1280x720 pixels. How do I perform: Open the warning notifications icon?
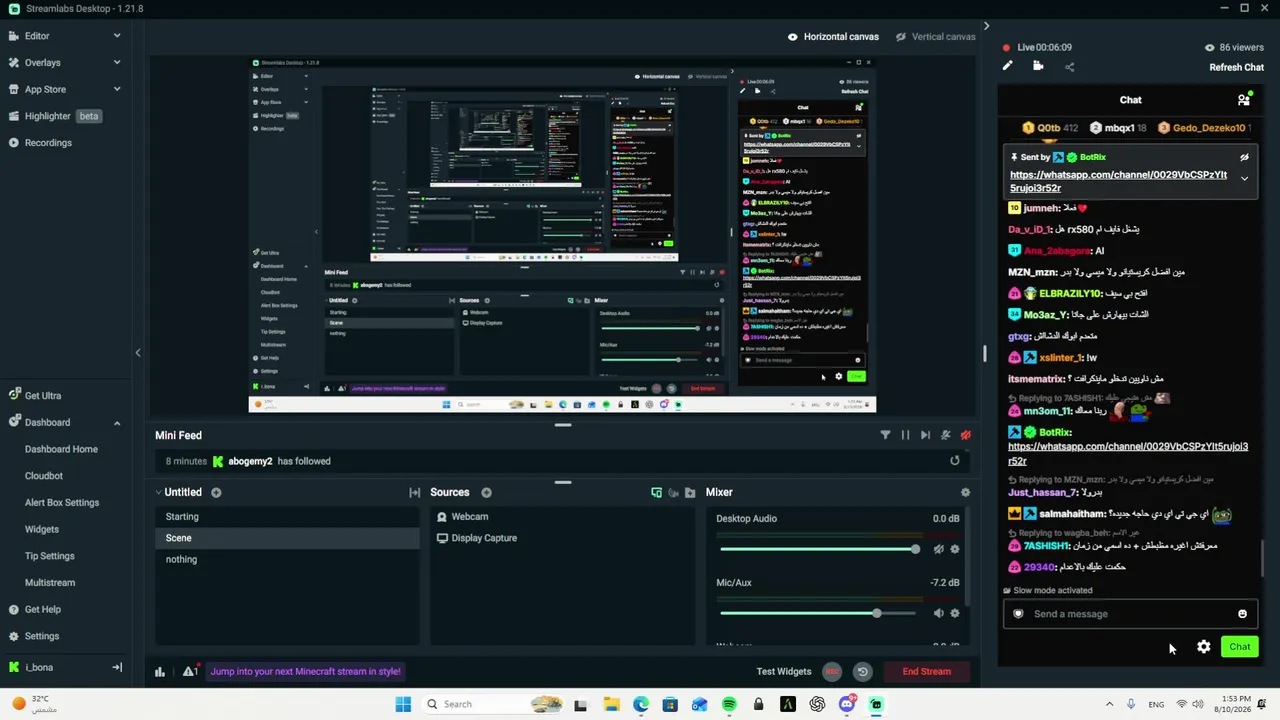[189, 672]
